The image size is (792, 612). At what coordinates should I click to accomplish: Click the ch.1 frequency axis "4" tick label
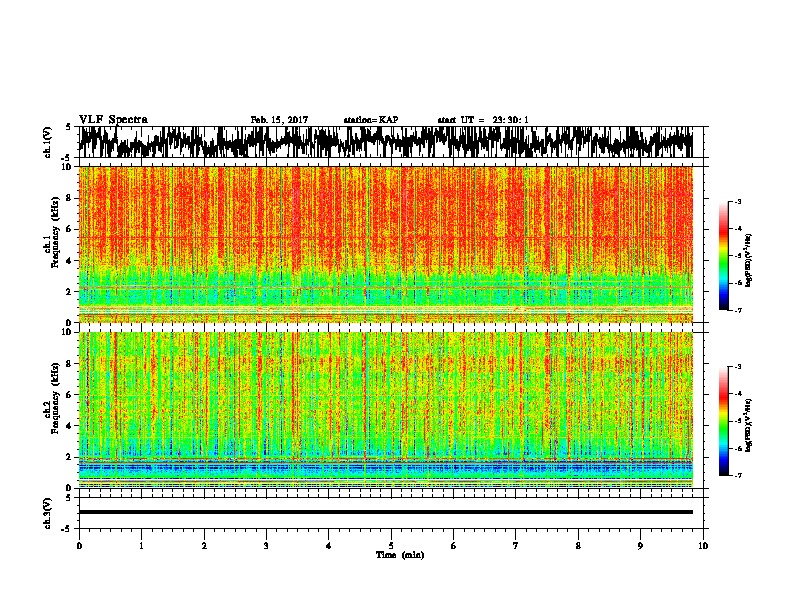point(70,261)
